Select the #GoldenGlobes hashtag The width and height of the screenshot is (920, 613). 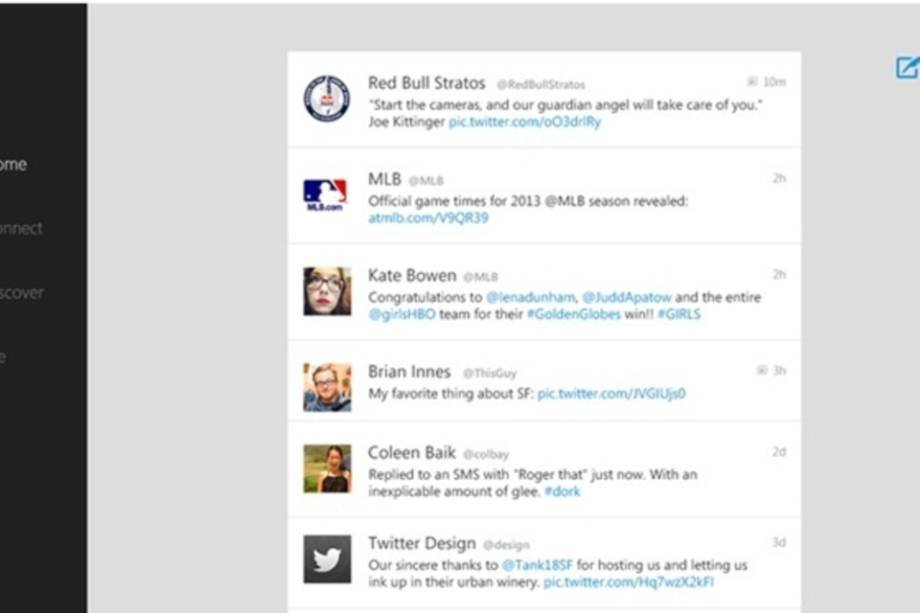click(574, 314)
